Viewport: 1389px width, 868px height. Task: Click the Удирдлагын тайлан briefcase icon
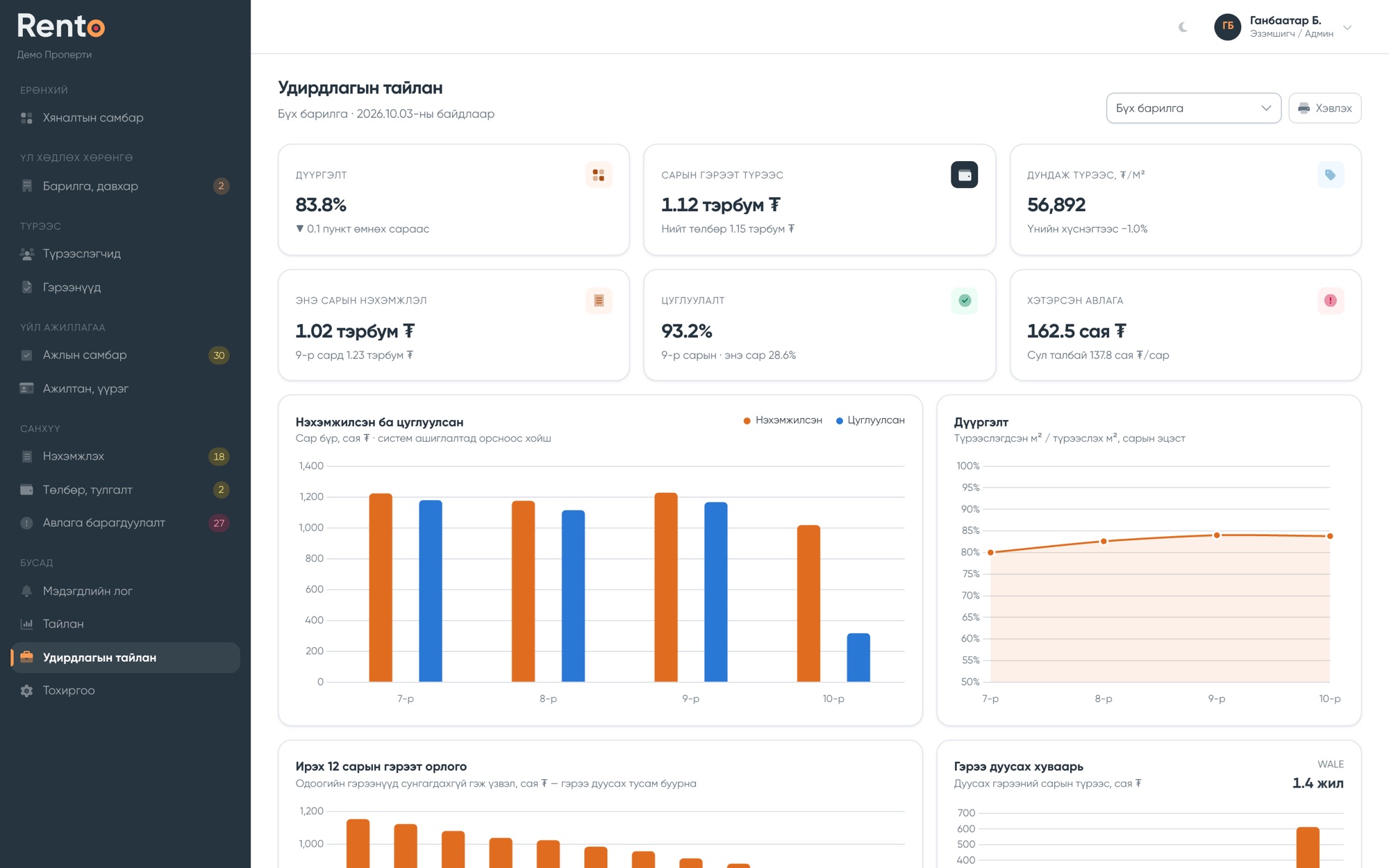tap(26, 657)
